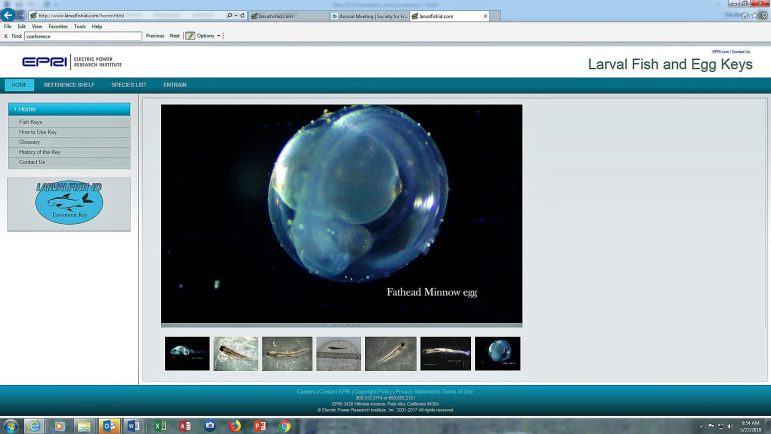
Task: Click Internet Explorer in the taskbar
Action: tap(34, 426)
